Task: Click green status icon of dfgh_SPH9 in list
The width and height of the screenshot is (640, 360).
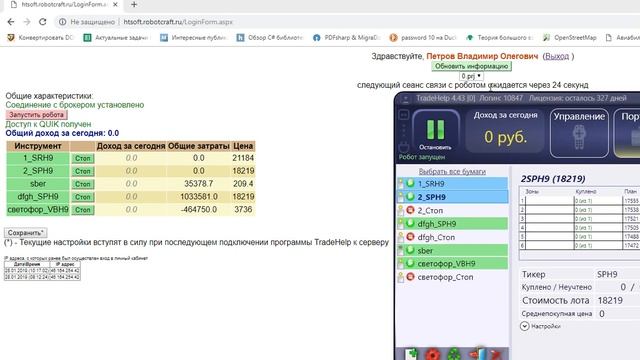Action: pos(410,224)
